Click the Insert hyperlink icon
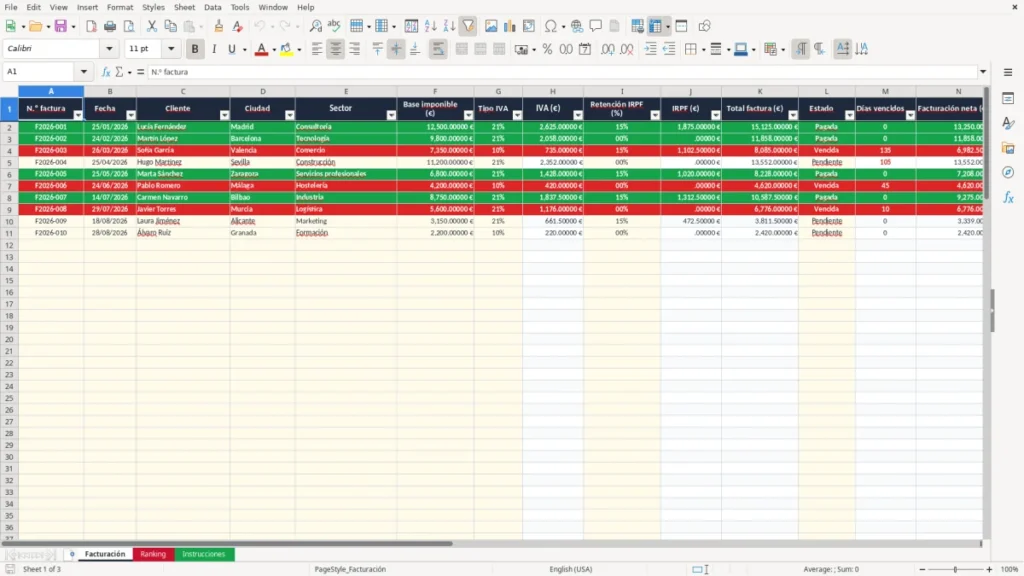This screenshot has height=576, width=1024. (x=577, y=26)
